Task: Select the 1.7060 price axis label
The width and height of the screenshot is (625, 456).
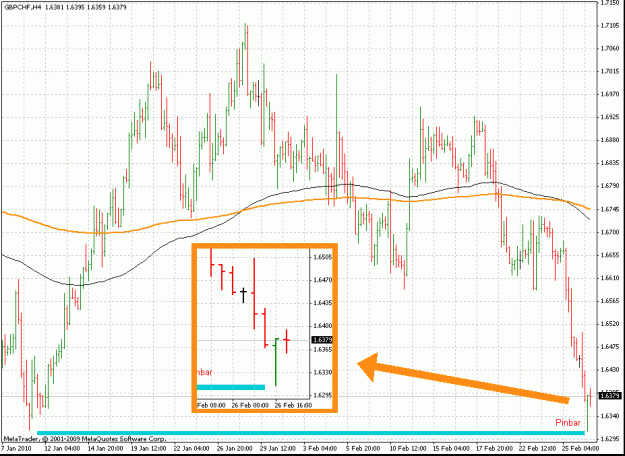Action: 609,49
